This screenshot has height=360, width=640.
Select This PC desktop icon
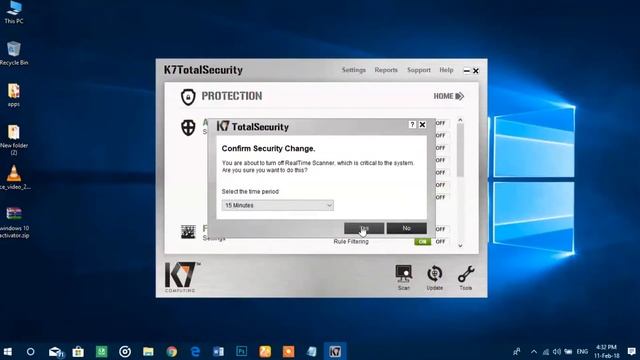14,12
